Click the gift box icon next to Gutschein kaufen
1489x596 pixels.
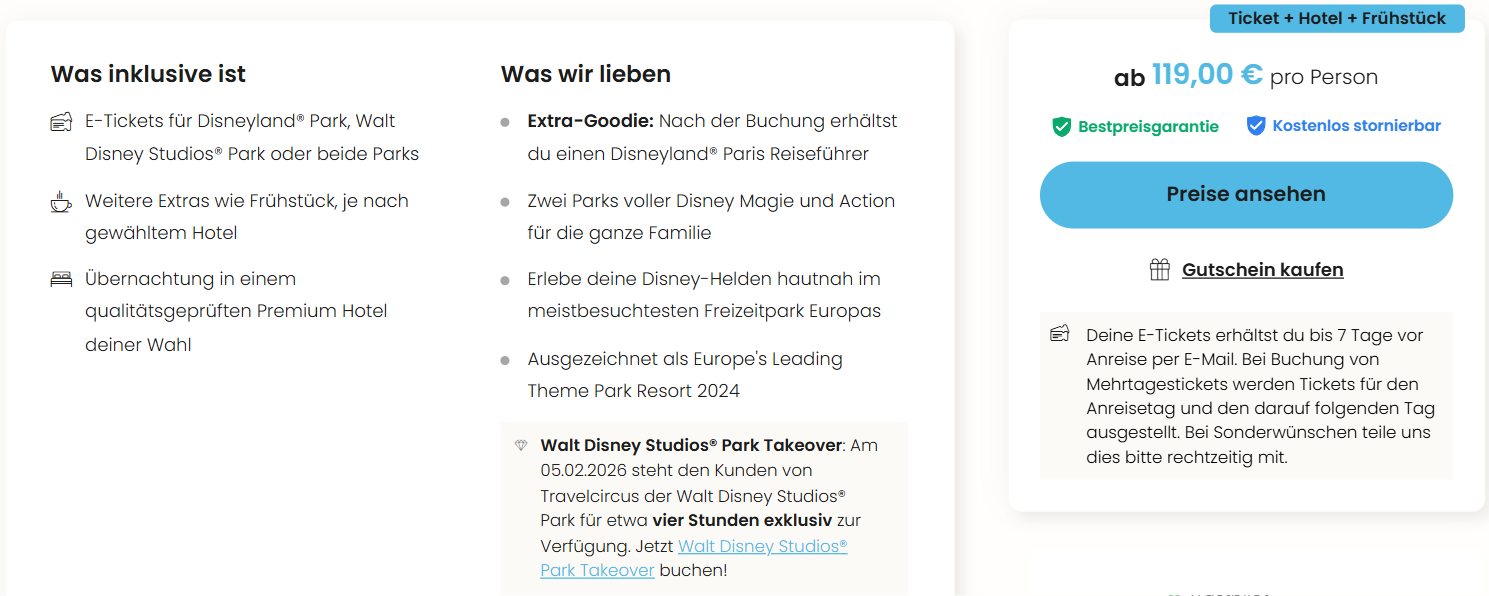[1159, 269]
